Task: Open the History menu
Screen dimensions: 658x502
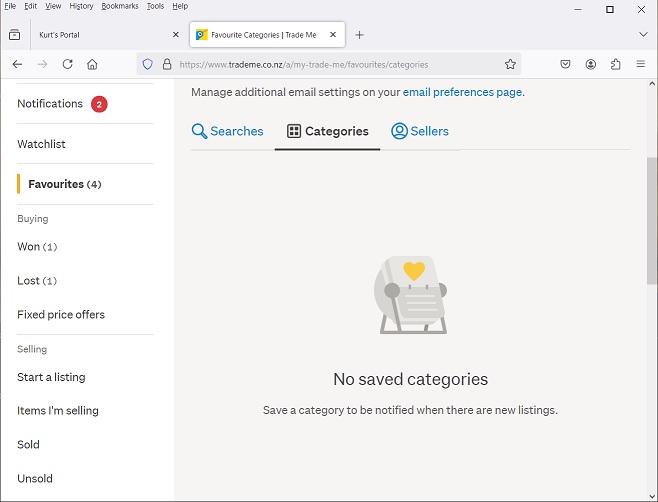Action: (81, 6)
